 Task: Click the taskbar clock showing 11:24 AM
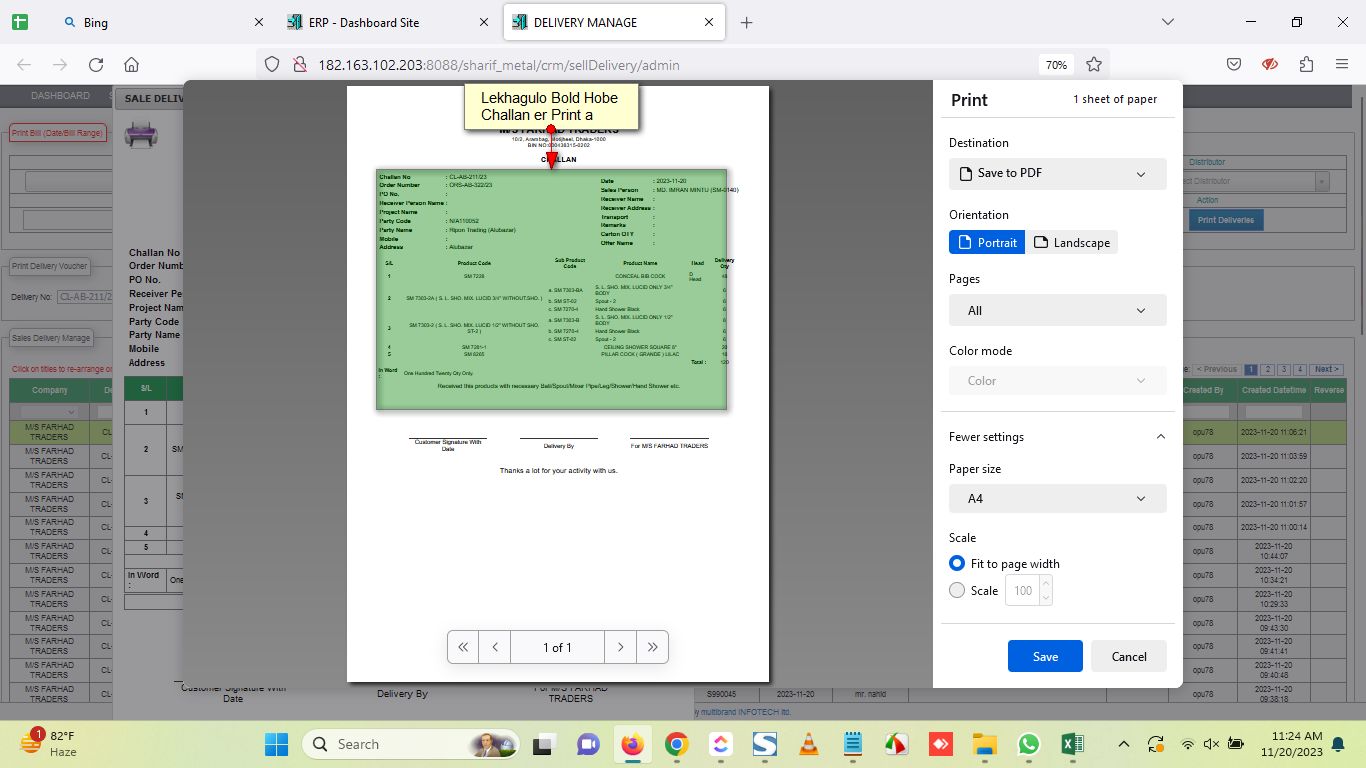point(1291,744)
